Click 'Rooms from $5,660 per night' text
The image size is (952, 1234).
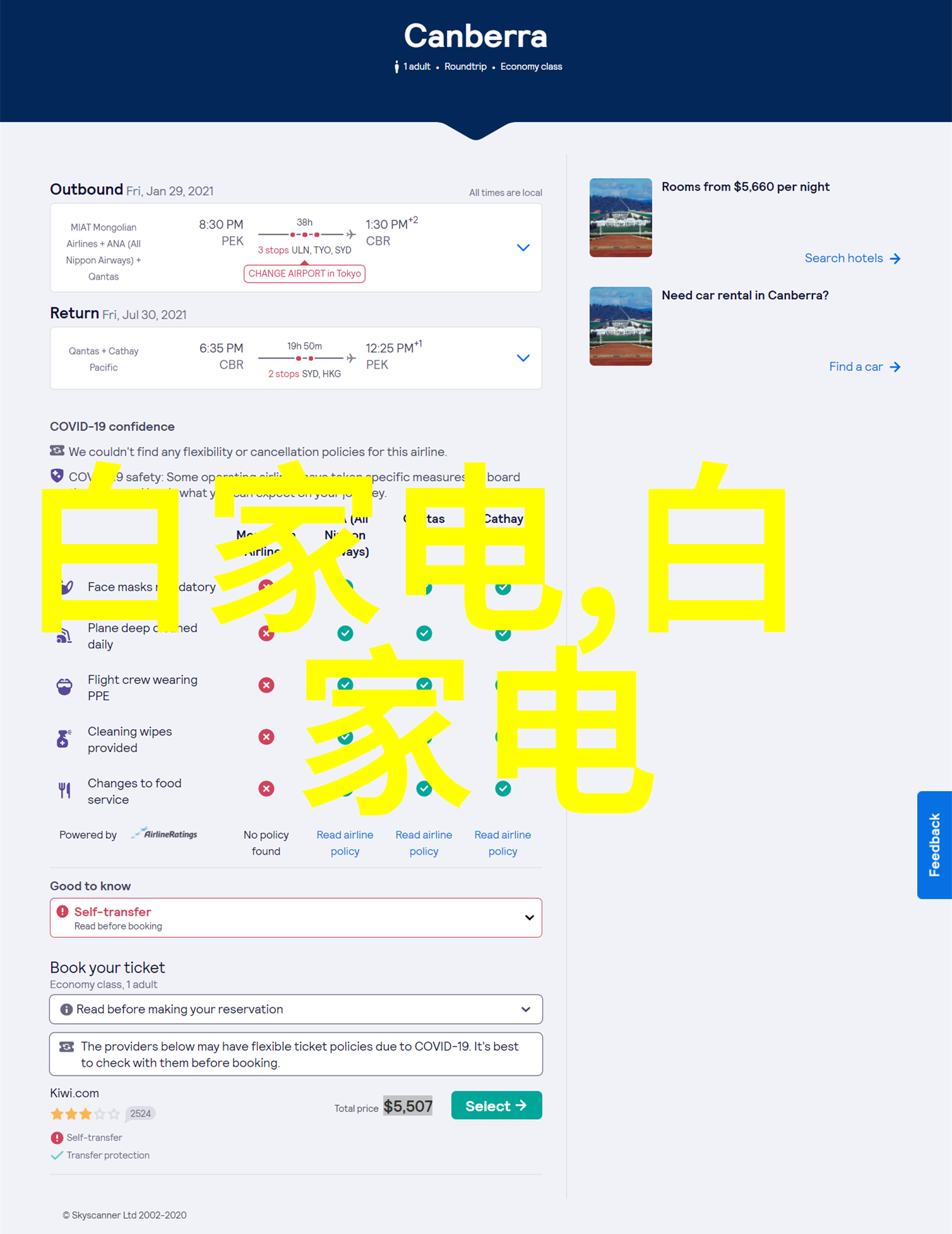click(x=746, y=187)
